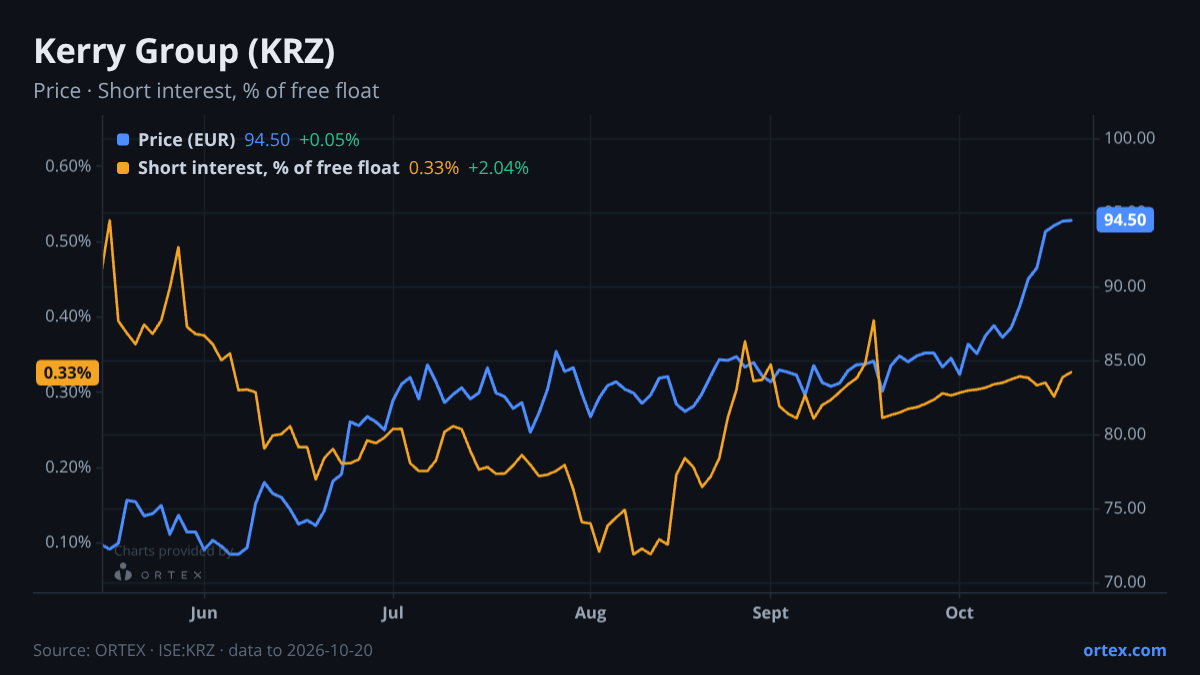Click the 85.00 right axis label

pyautogui.click(x=1125, y=360)
